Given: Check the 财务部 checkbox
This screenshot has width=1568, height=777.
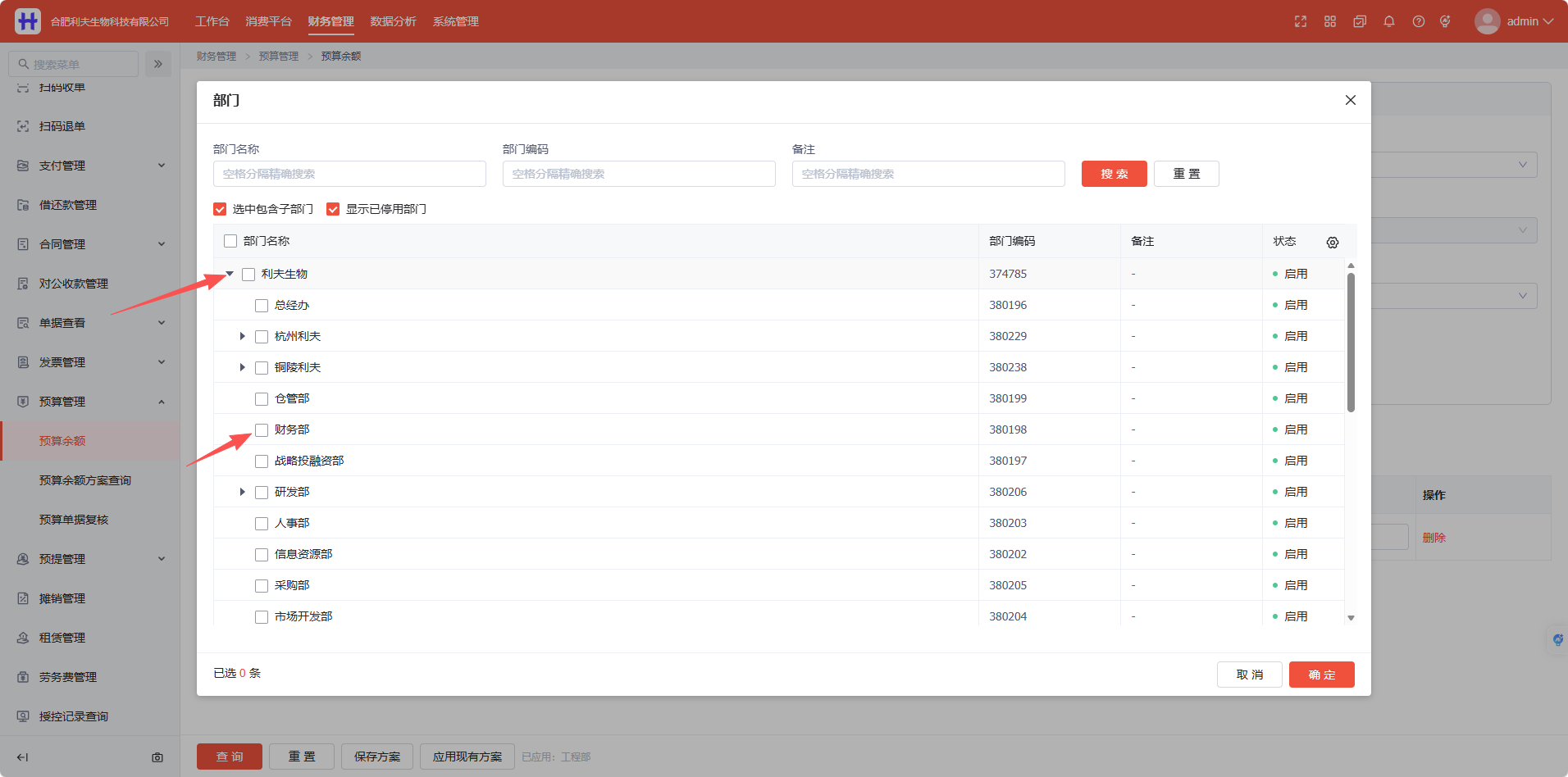Looking at the screenshot, I should [262, 429].
